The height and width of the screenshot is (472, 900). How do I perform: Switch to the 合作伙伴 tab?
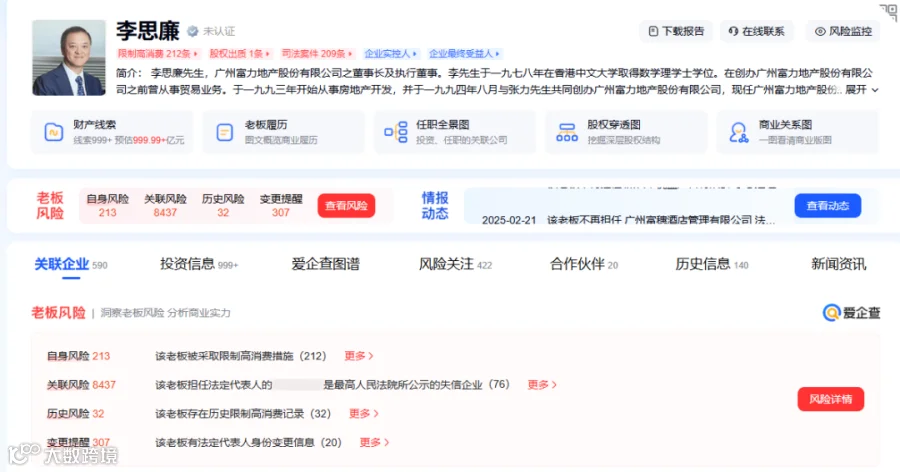tap(584, 264)
